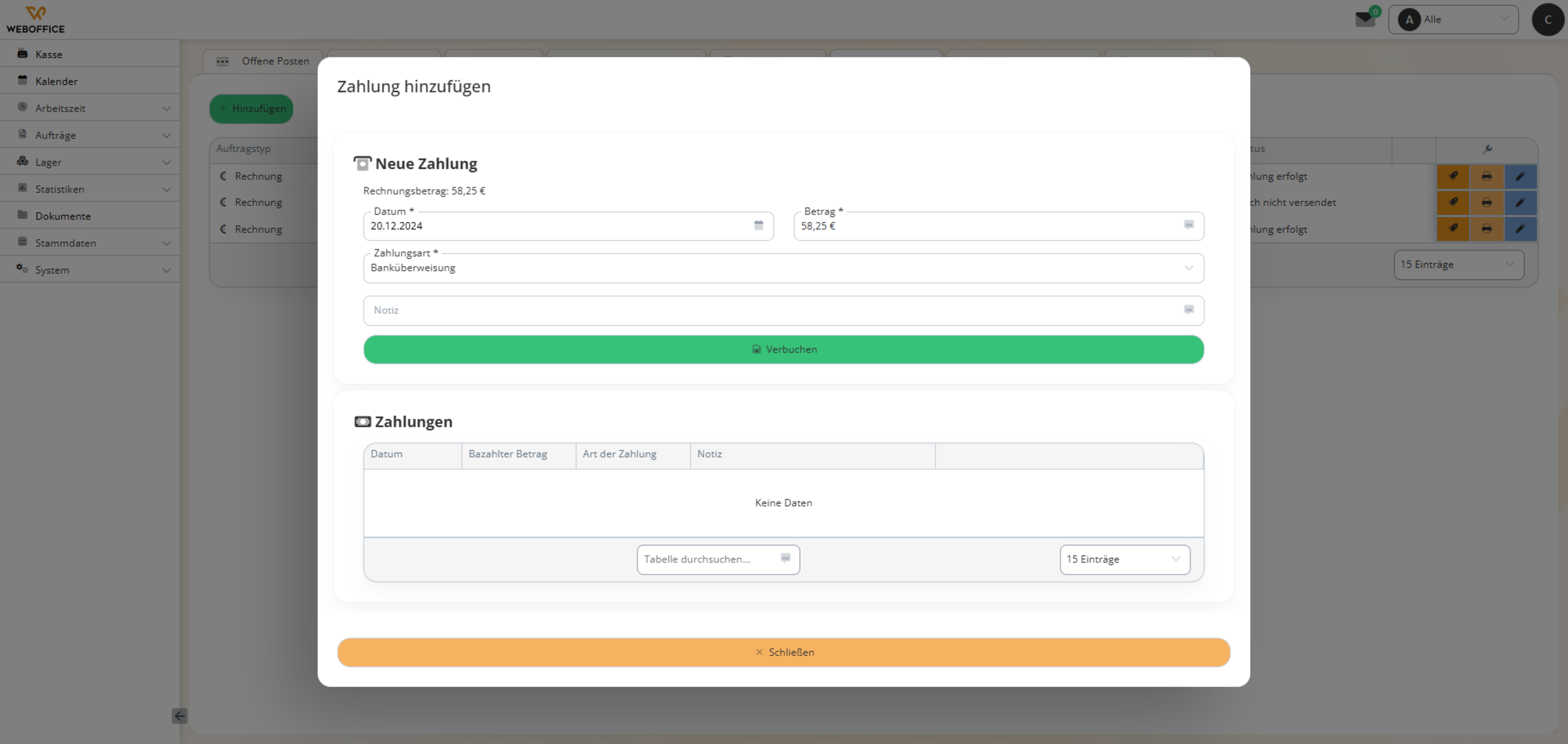
Task: Click print icon in third Rechnung row
Action: point(1487,229)
